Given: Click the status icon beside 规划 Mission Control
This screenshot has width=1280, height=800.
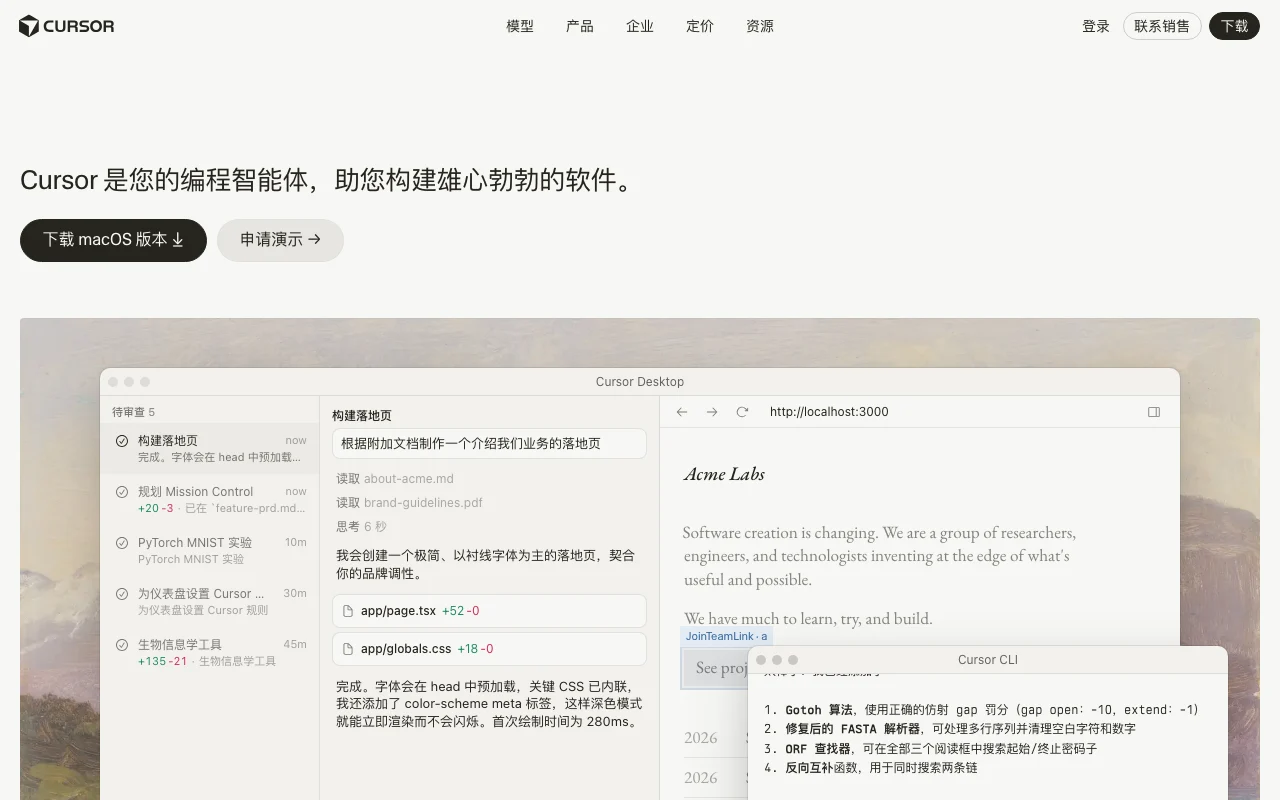Looking at the screenshot, I should 122,492.
